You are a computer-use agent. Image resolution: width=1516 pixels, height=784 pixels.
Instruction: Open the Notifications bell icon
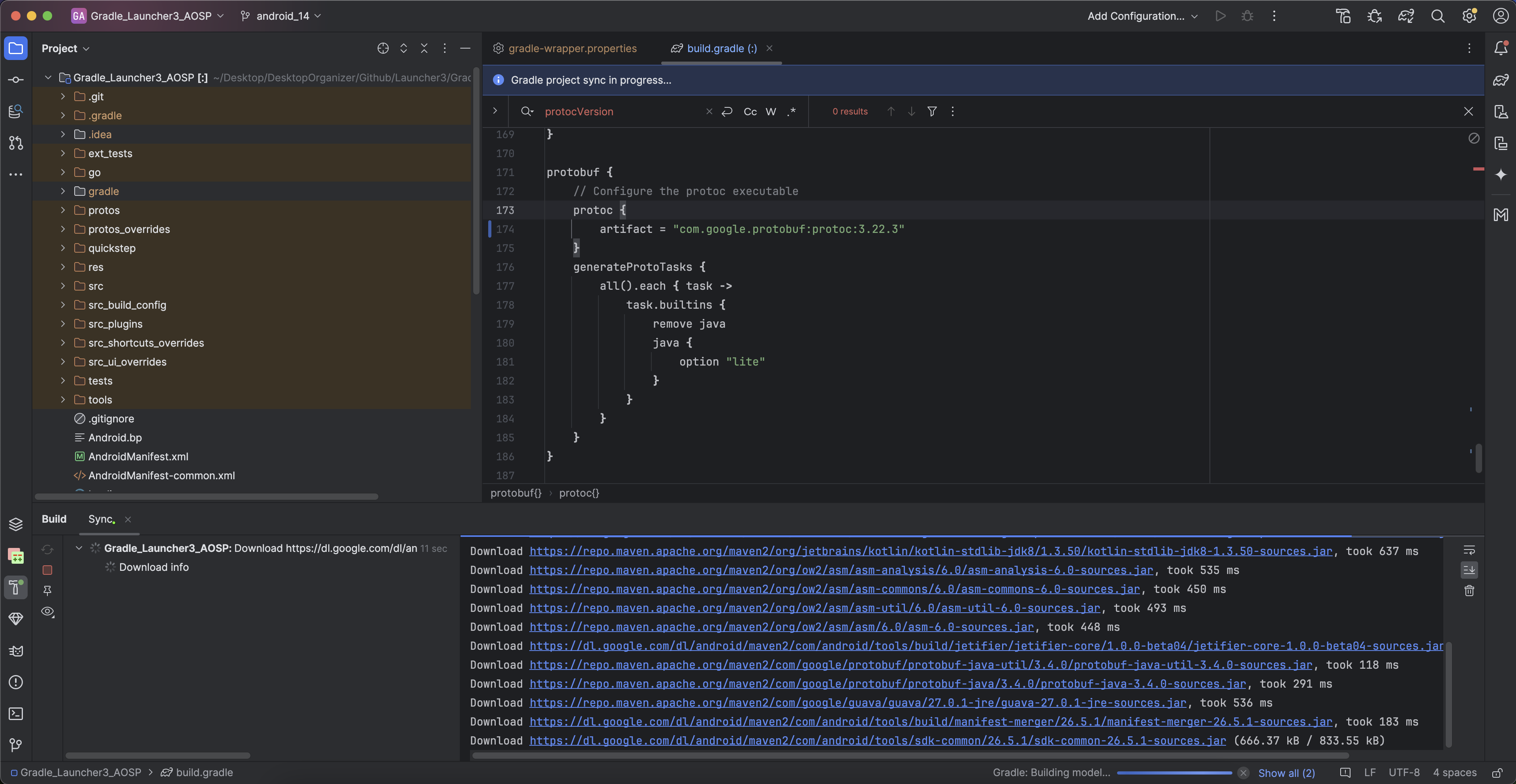1500,48
